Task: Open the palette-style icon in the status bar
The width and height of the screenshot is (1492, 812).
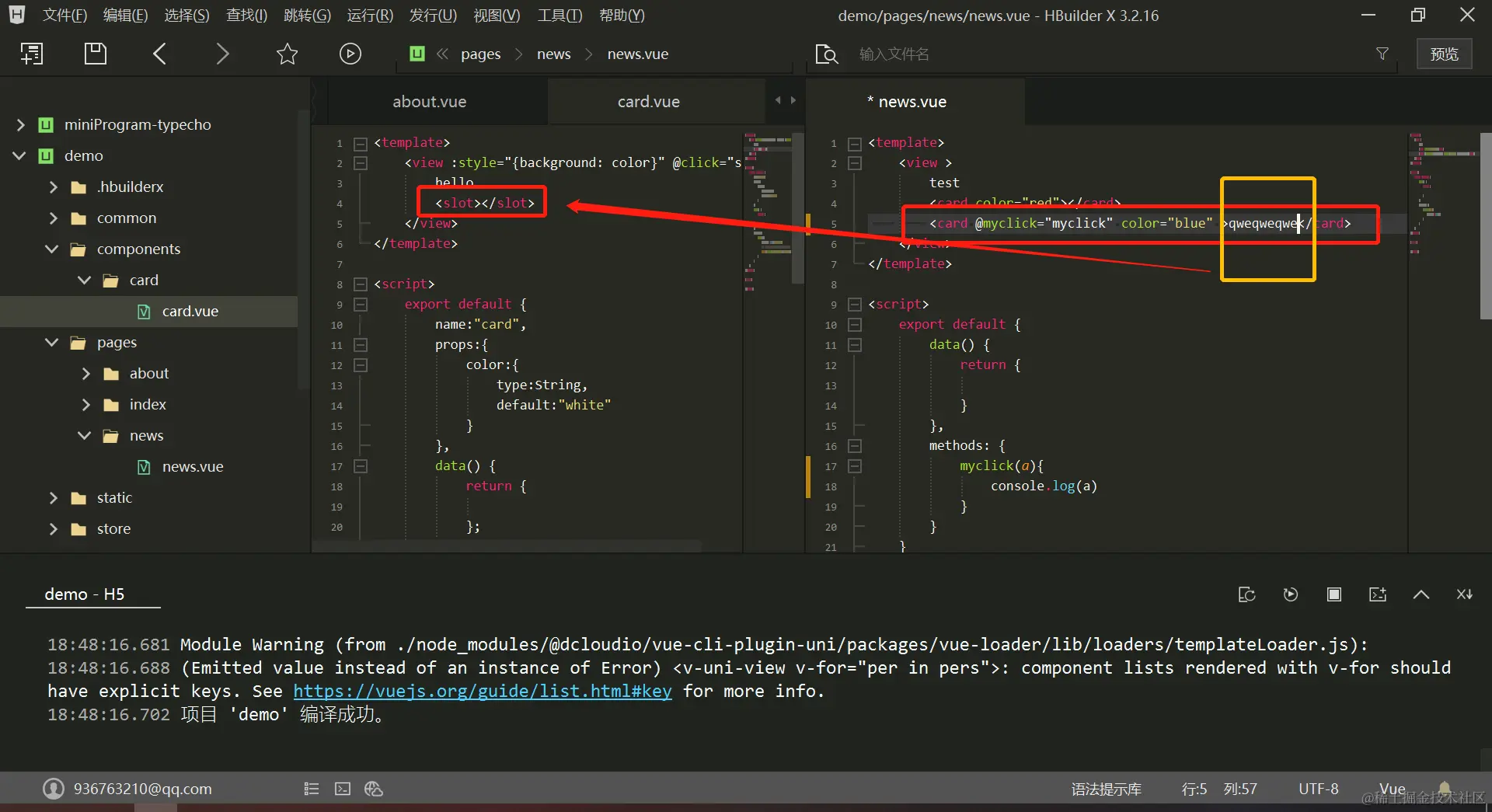Action: point(374,789)
